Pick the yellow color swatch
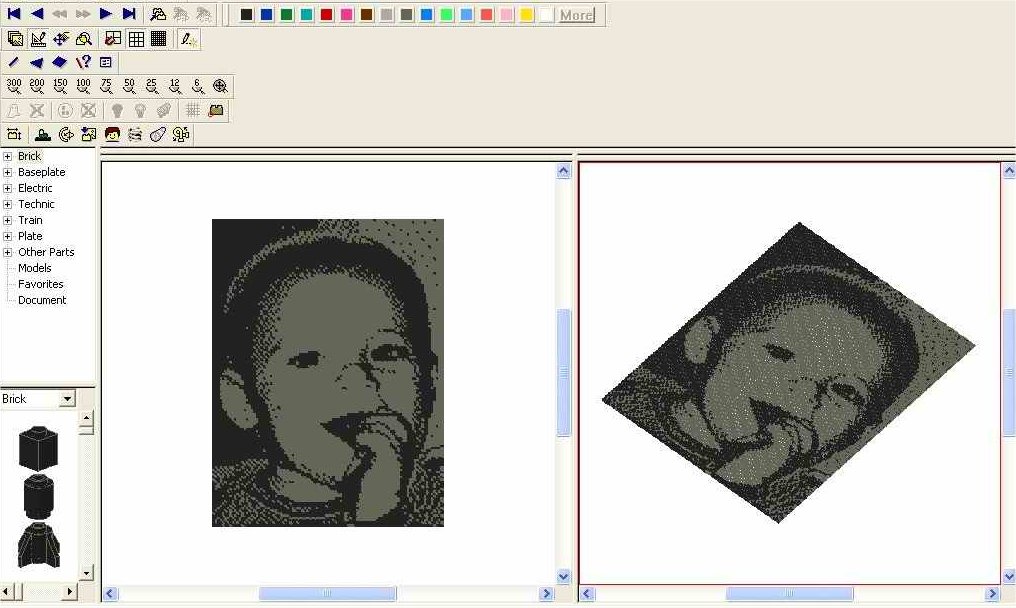1016x608 pixels. click(x=527, y=15)
